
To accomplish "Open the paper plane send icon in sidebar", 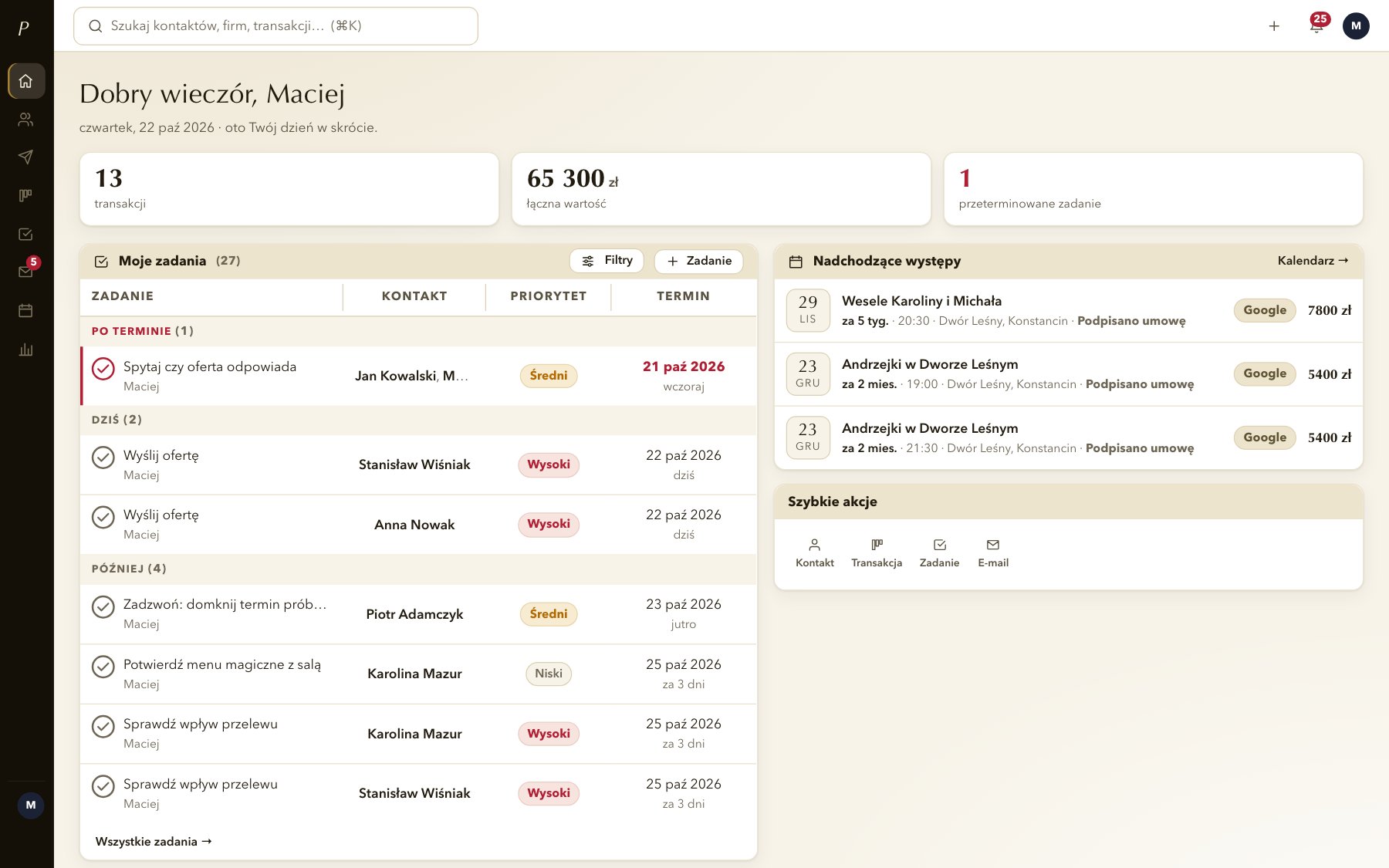I will point(25,157).
